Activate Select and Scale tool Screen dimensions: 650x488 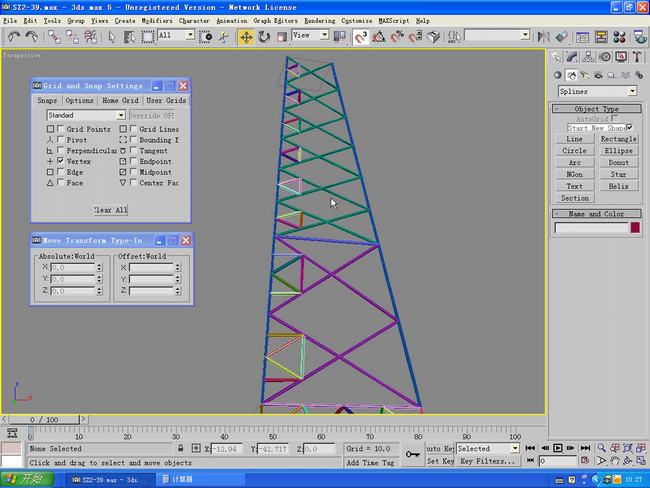point(281,37)
